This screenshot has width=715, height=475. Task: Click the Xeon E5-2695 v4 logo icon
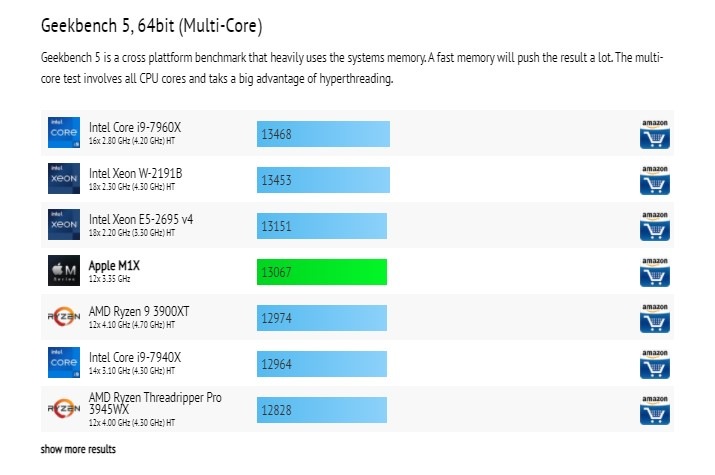[64, 225]
